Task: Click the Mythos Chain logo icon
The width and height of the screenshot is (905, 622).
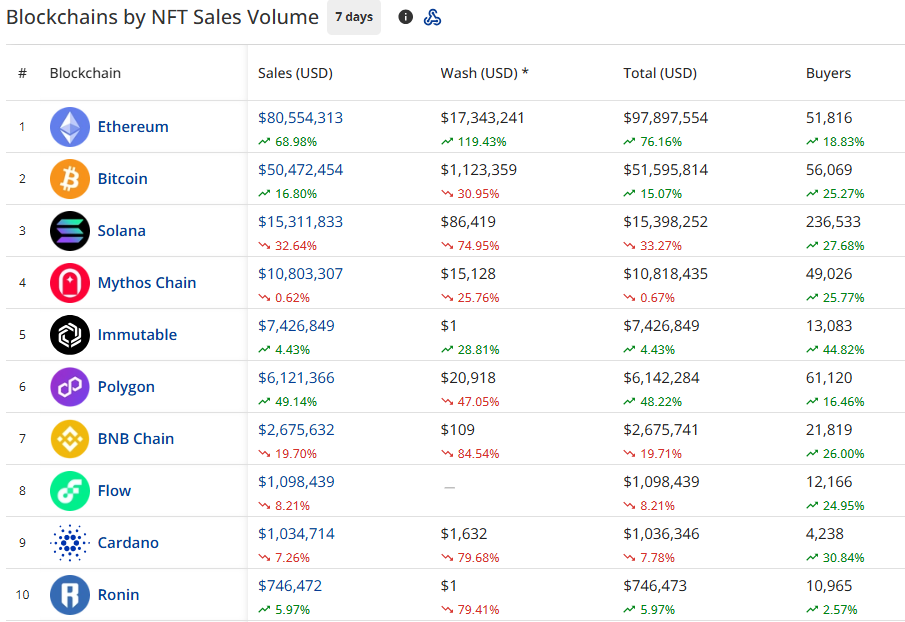Action: coord(70,283)
